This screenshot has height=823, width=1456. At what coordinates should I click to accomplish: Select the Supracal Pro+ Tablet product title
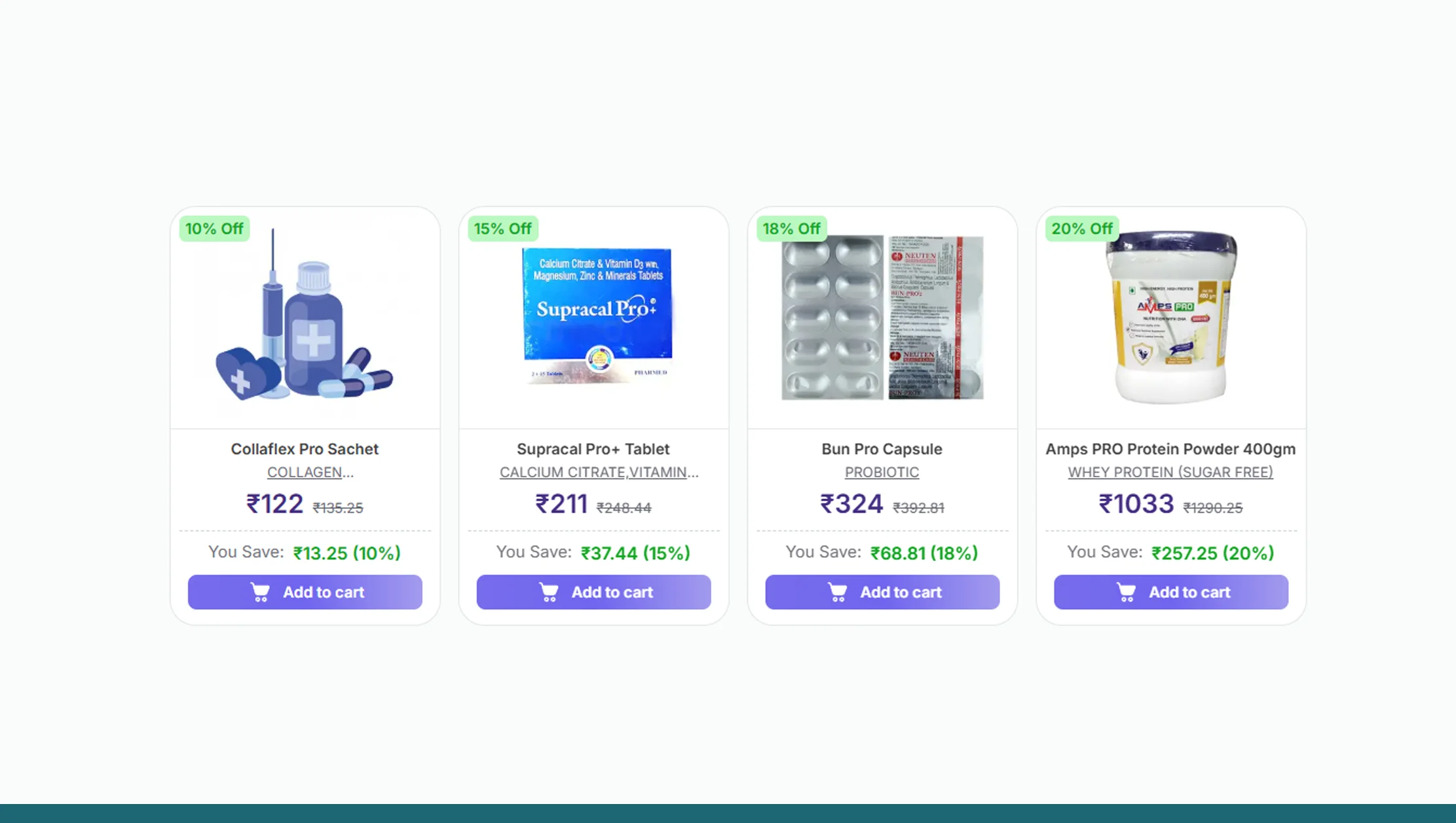(593, 449)
